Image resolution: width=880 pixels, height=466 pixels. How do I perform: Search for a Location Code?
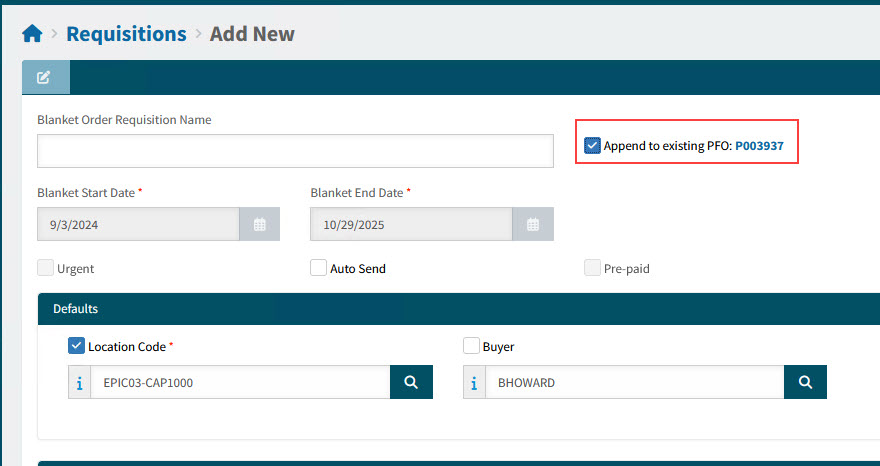[x=411, y=382]
